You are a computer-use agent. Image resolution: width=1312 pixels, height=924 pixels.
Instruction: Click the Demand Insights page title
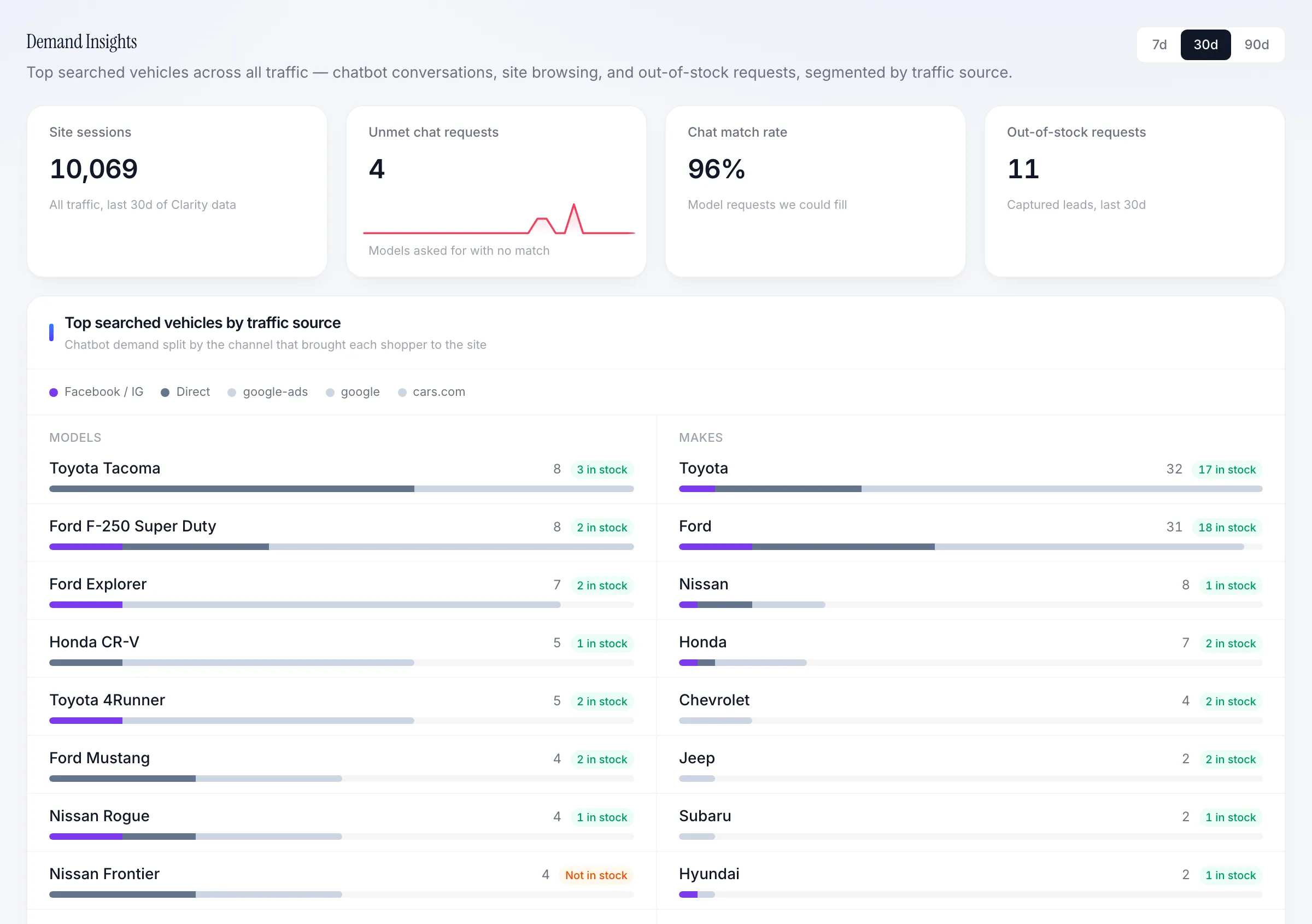click(x=81, y=42)
